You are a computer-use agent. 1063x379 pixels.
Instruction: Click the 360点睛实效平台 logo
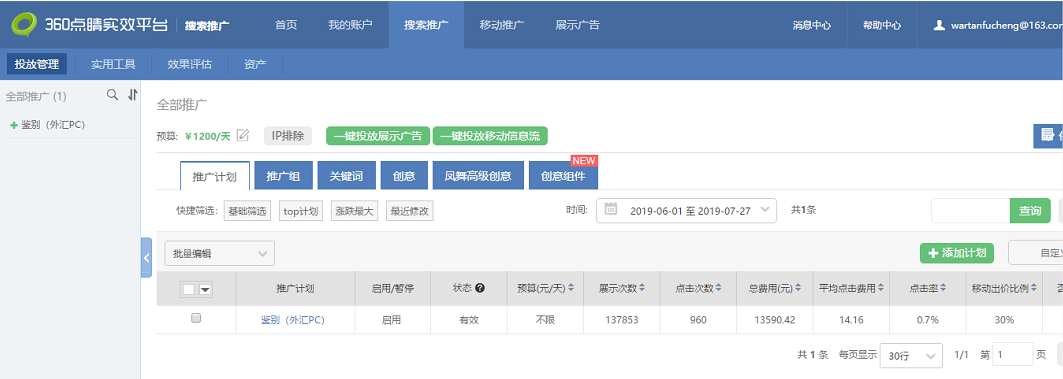tap(89, 25)
